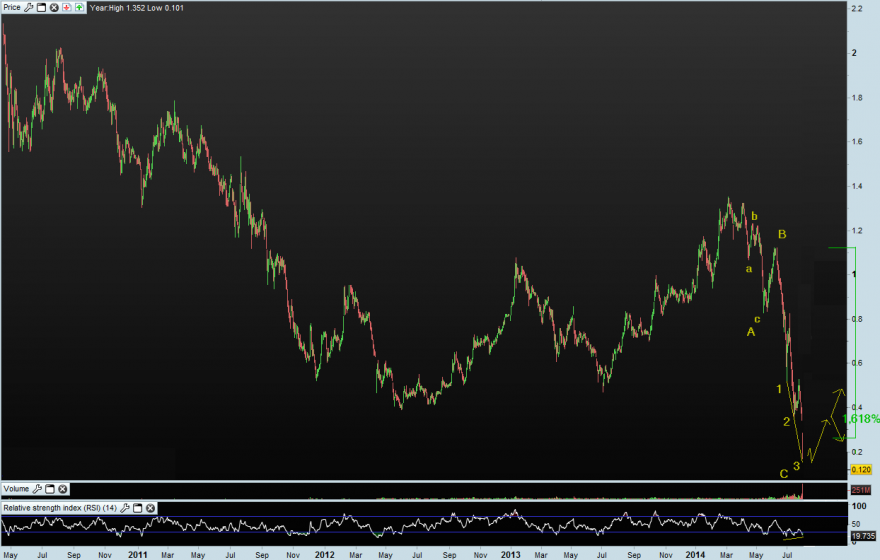Viewport: 880px width, 560px height.
Task: Maximize the Volume panel
Action: (50, 489)
